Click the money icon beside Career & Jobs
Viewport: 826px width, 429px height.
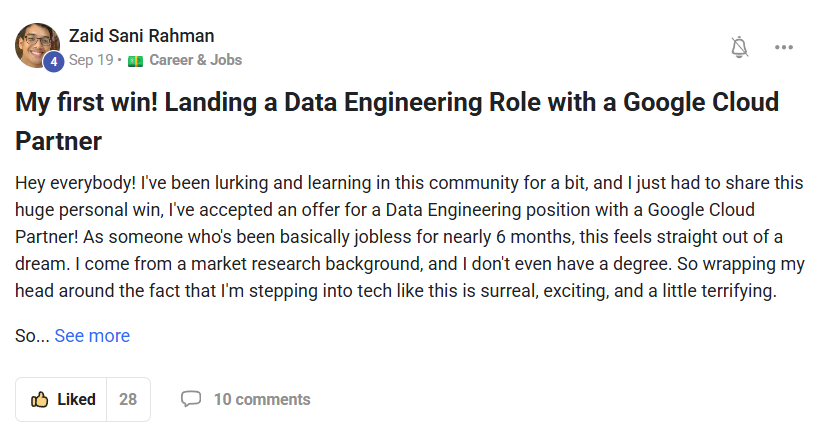pos(136,60)
